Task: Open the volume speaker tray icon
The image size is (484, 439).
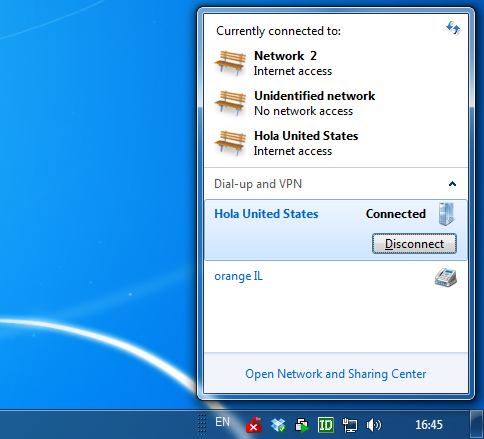Action: (374, 425)
